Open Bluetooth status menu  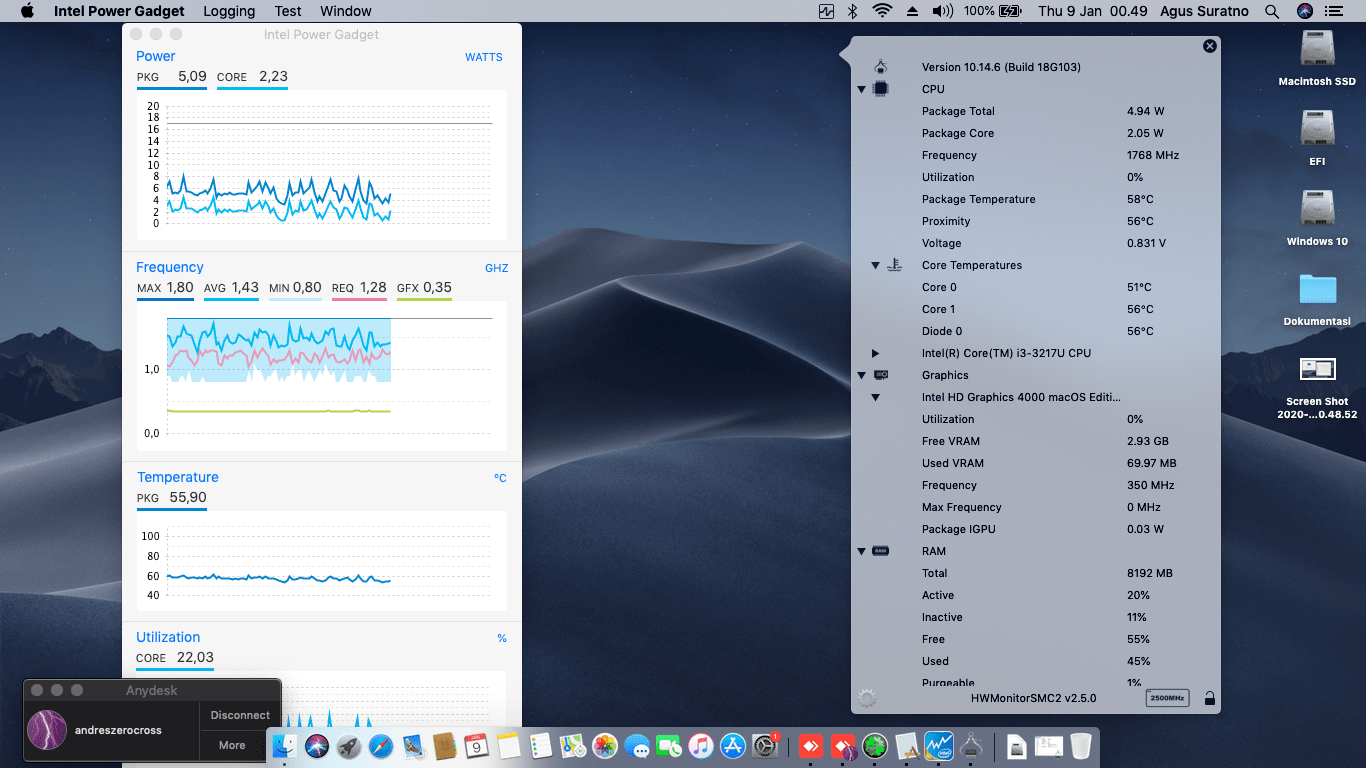point(853,11)
